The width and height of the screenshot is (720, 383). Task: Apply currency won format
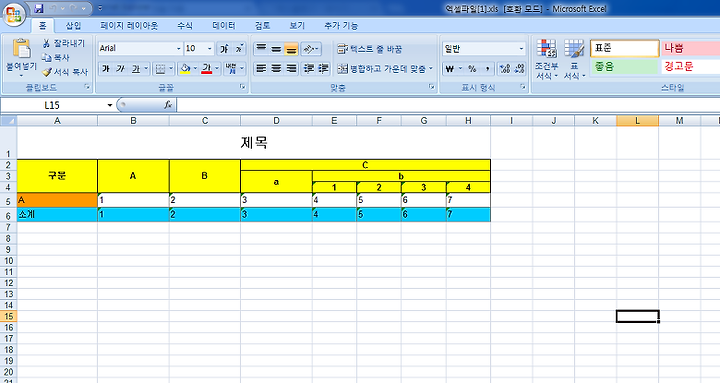click(450, 69)
